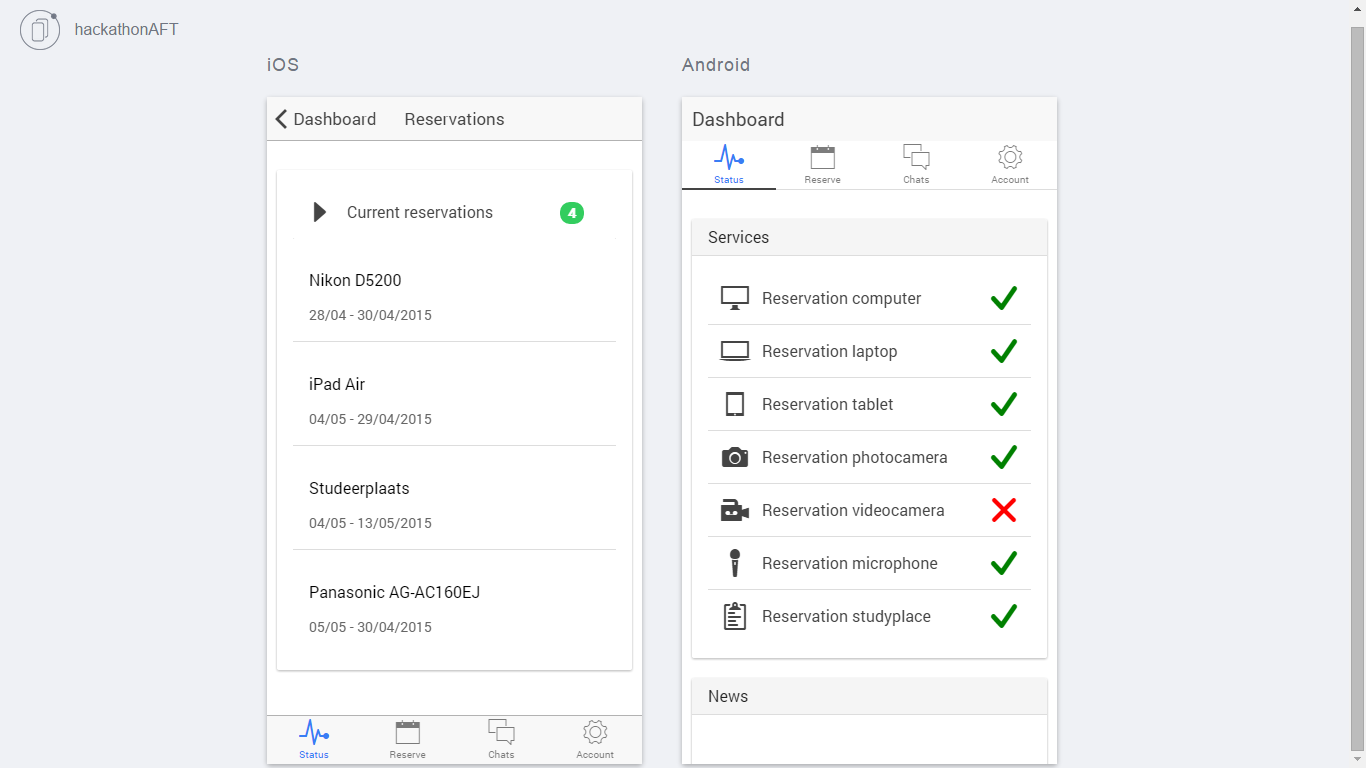
Task: Go back using the Dashboard chevron
Action: tap(282, 119)
